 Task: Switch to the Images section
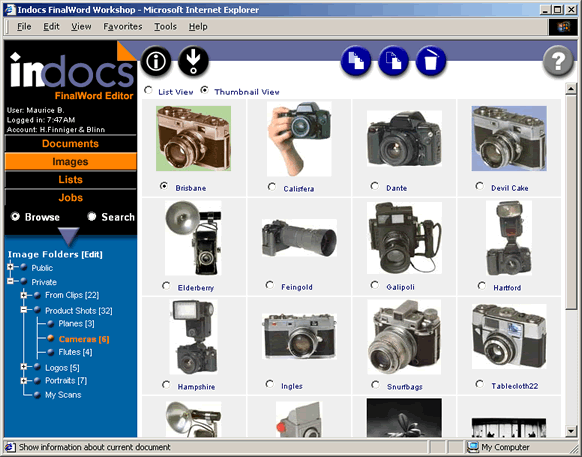pyautogui.click(x=71, y=161)
